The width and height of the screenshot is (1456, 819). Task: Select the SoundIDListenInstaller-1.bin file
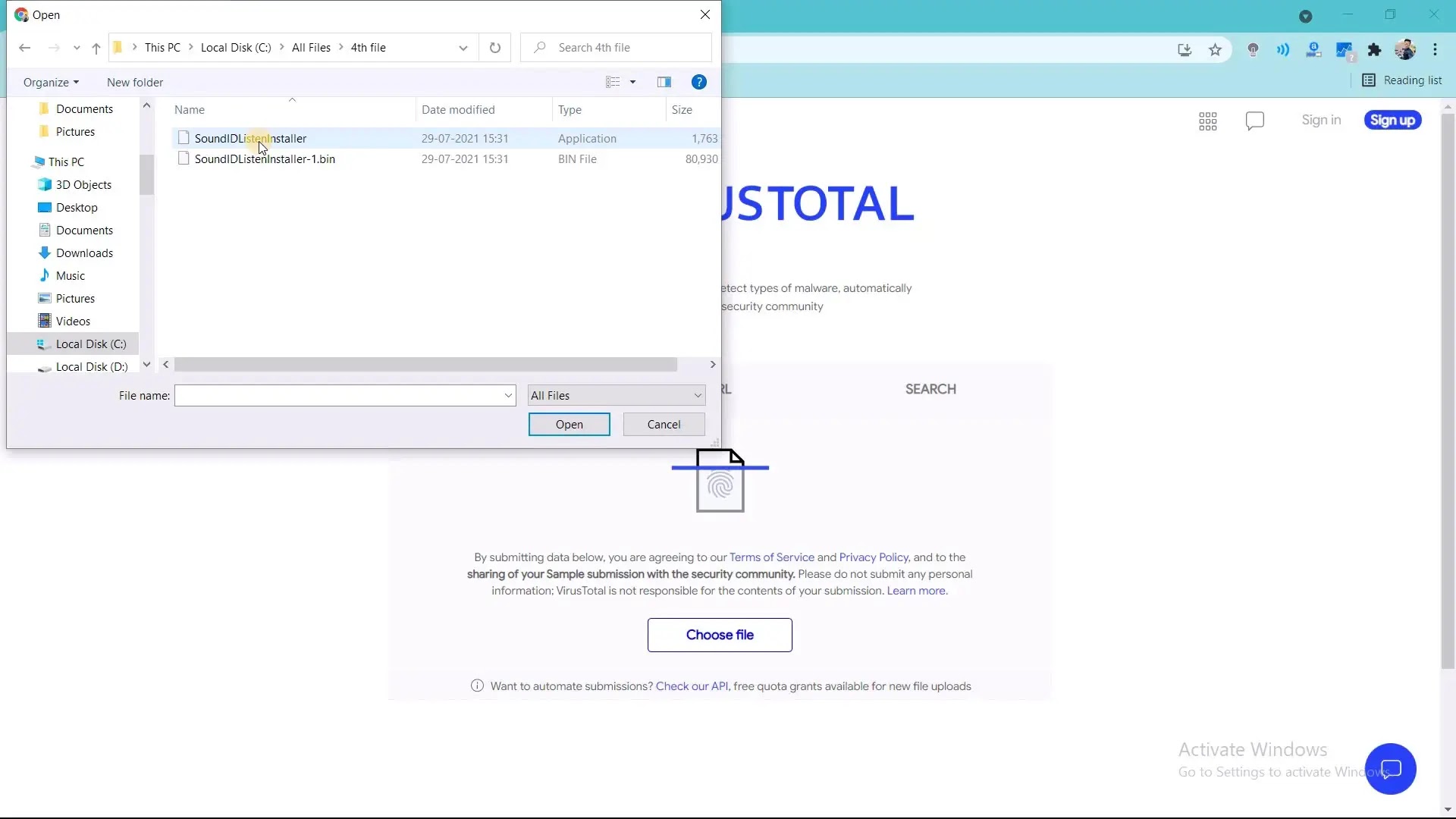point(265,159)
